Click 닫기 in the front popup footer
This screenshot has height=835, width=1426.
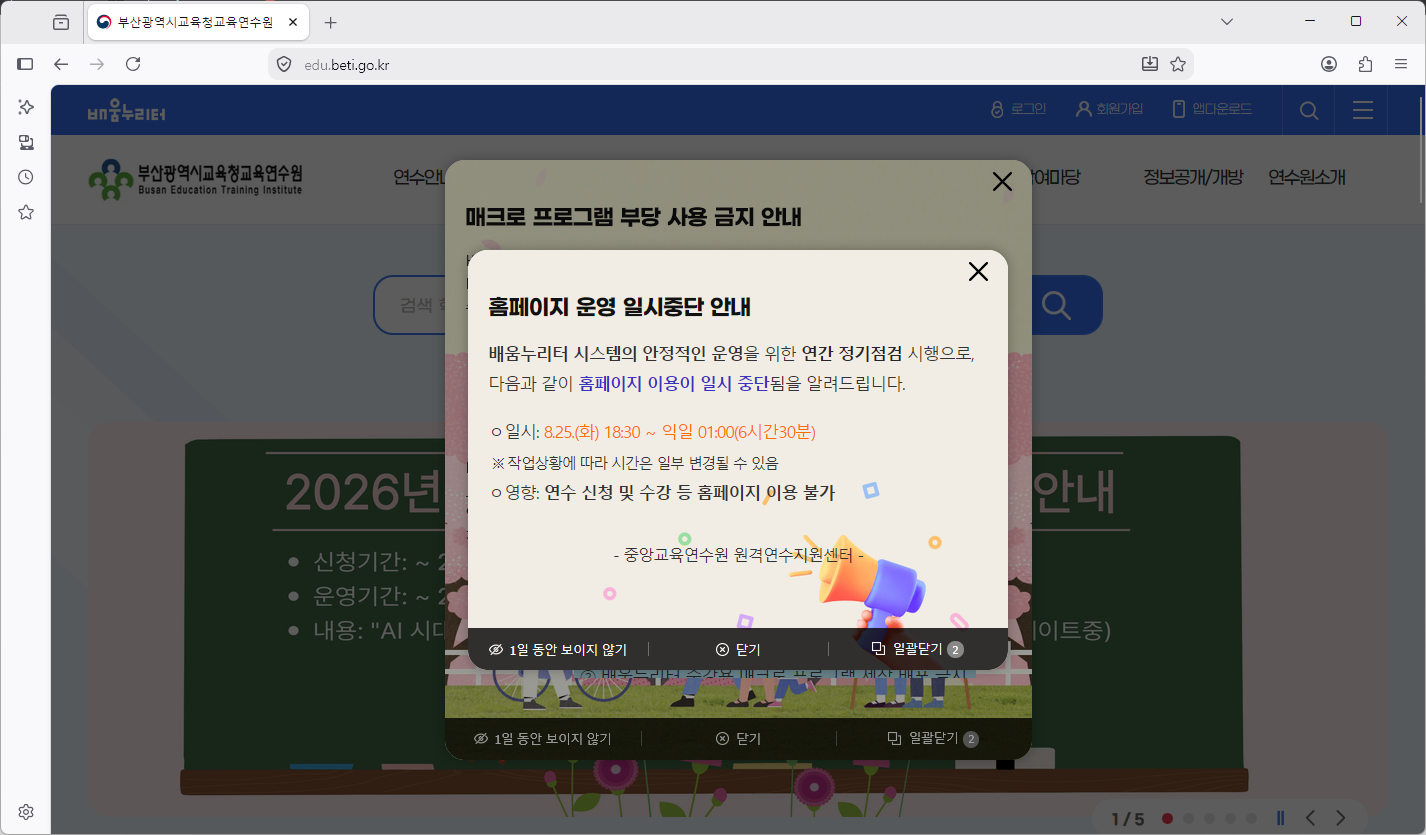[x=738, y=650]
